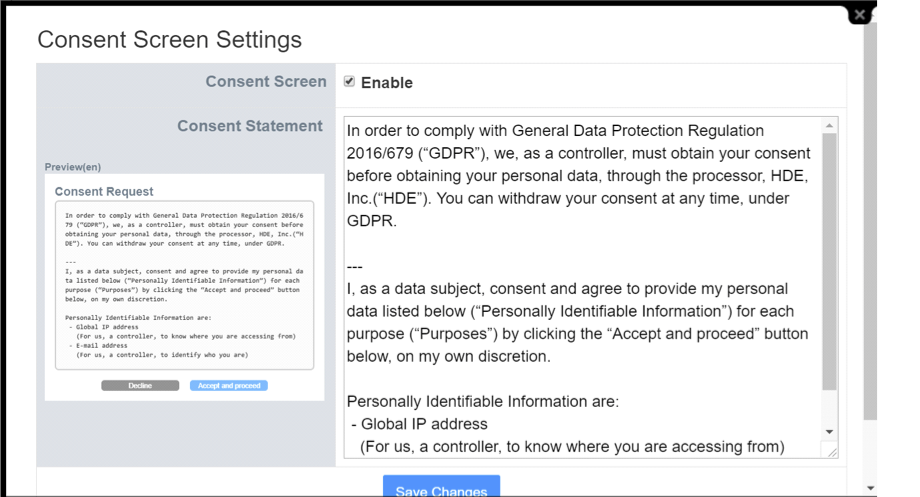Viewport: 920px width, 497px height.
Task: Click the Consent Screen Settings title
Action: (x=170, y=40)
